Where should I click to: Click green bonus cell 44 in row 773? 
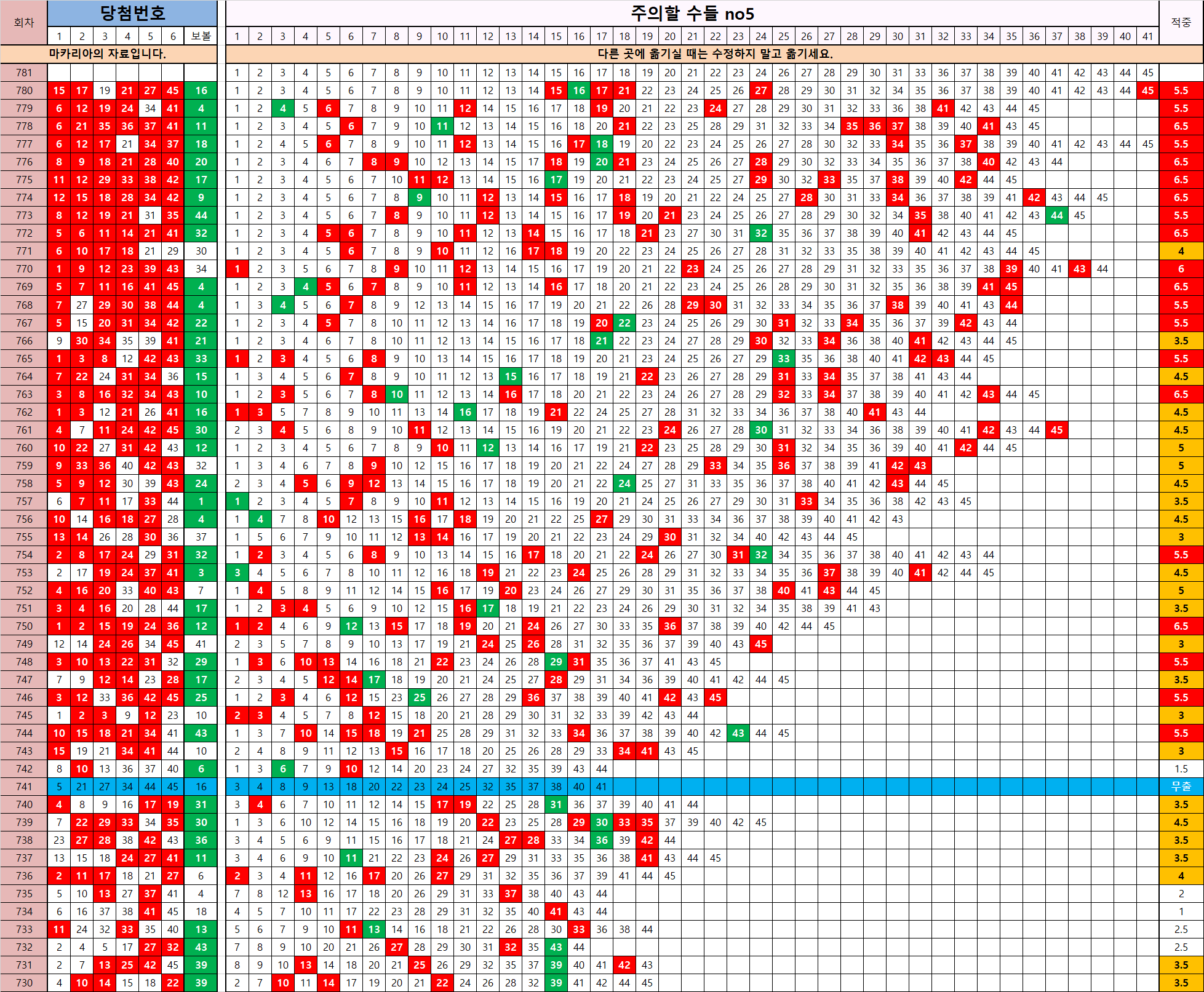[201, 215]
